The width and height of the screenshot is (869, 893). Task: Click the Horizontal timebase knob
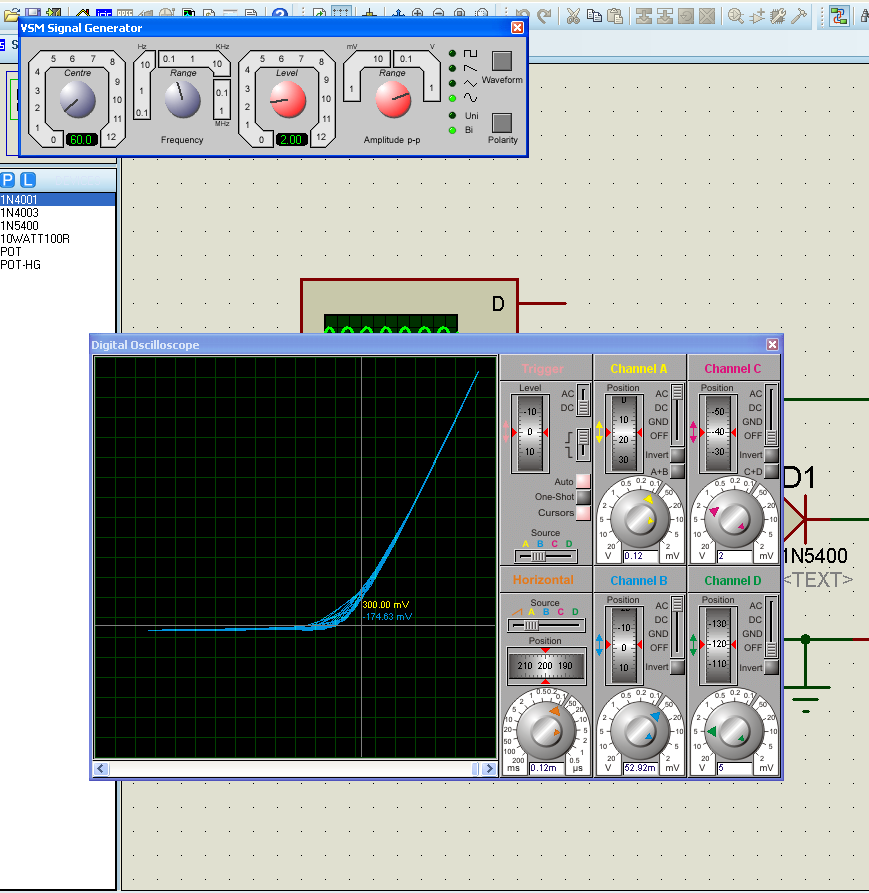[545, 731]
